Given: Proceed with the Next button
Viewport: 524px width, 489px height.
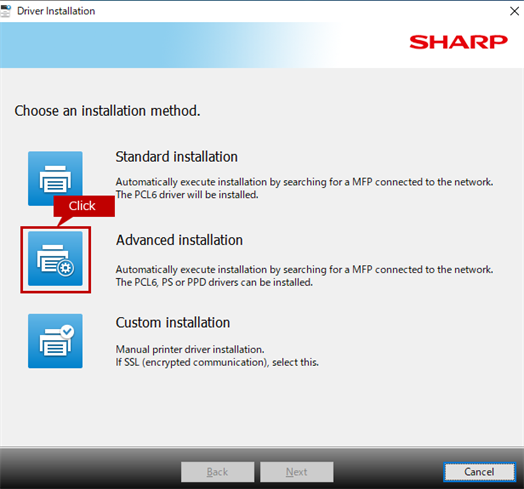Looking at the screenshot, I should tap(297, 472).
